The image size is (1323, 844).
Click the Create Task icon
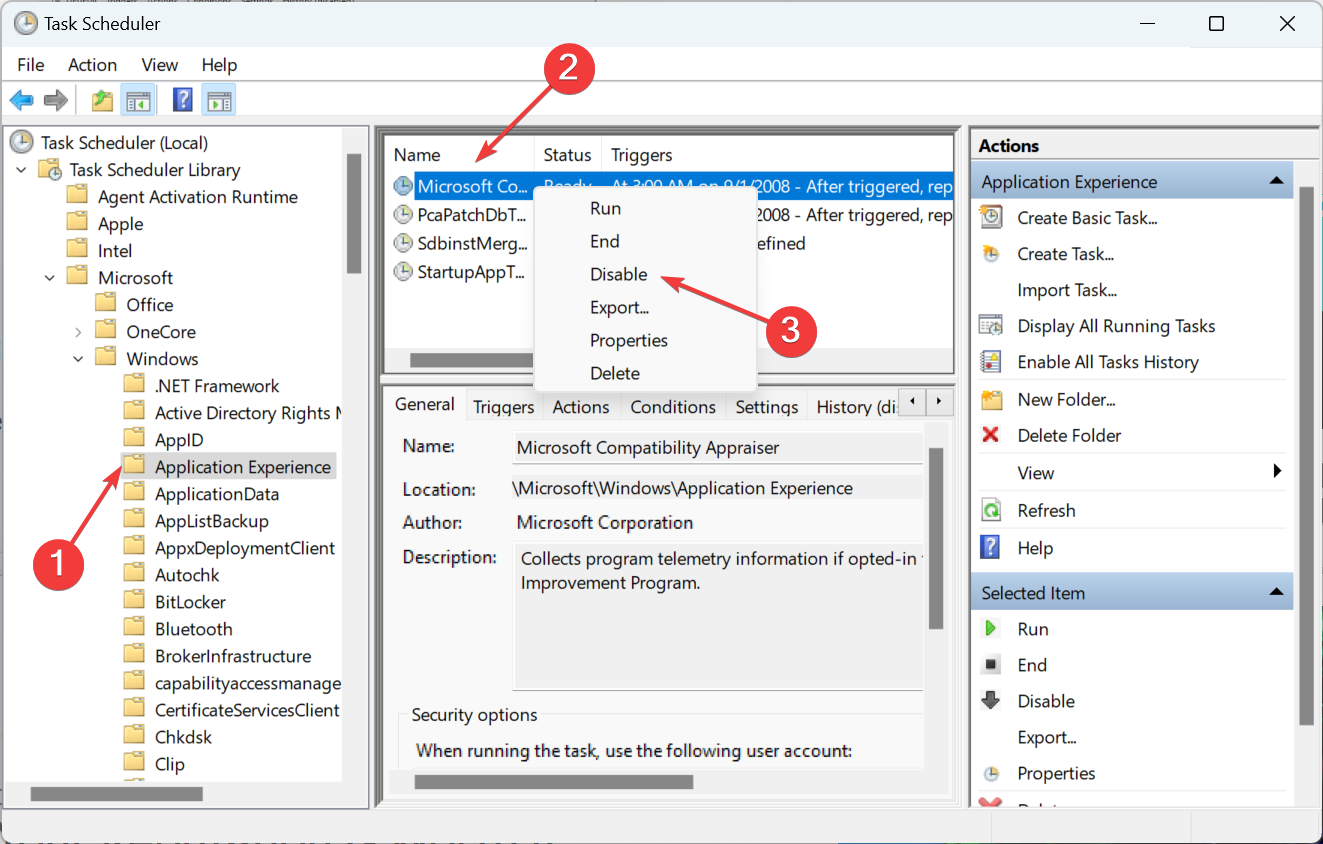pyautogui.click(x=991, y=254)
